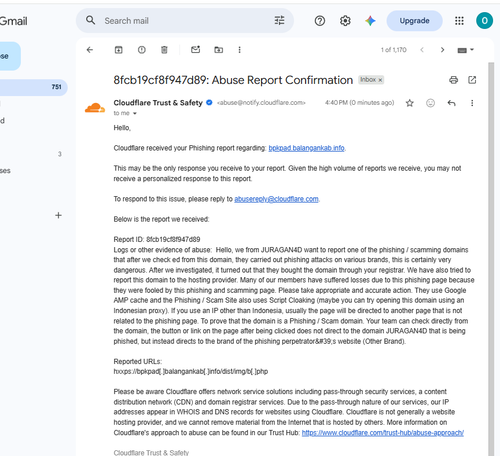Click the 4:40 PM timestamp
This screenshot has width=500, height=456.
click(359, 103)
